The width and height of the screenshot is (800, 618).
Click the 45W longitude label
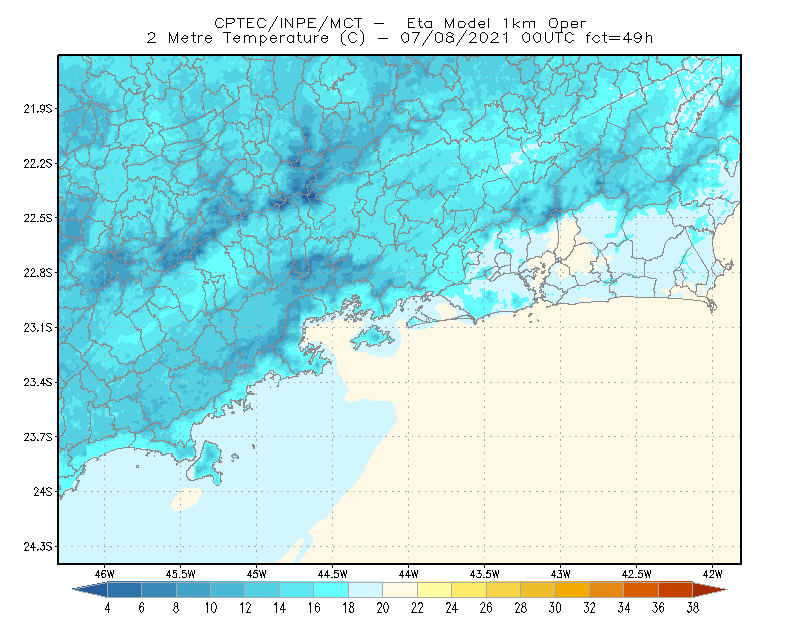[x=257, y=574]
